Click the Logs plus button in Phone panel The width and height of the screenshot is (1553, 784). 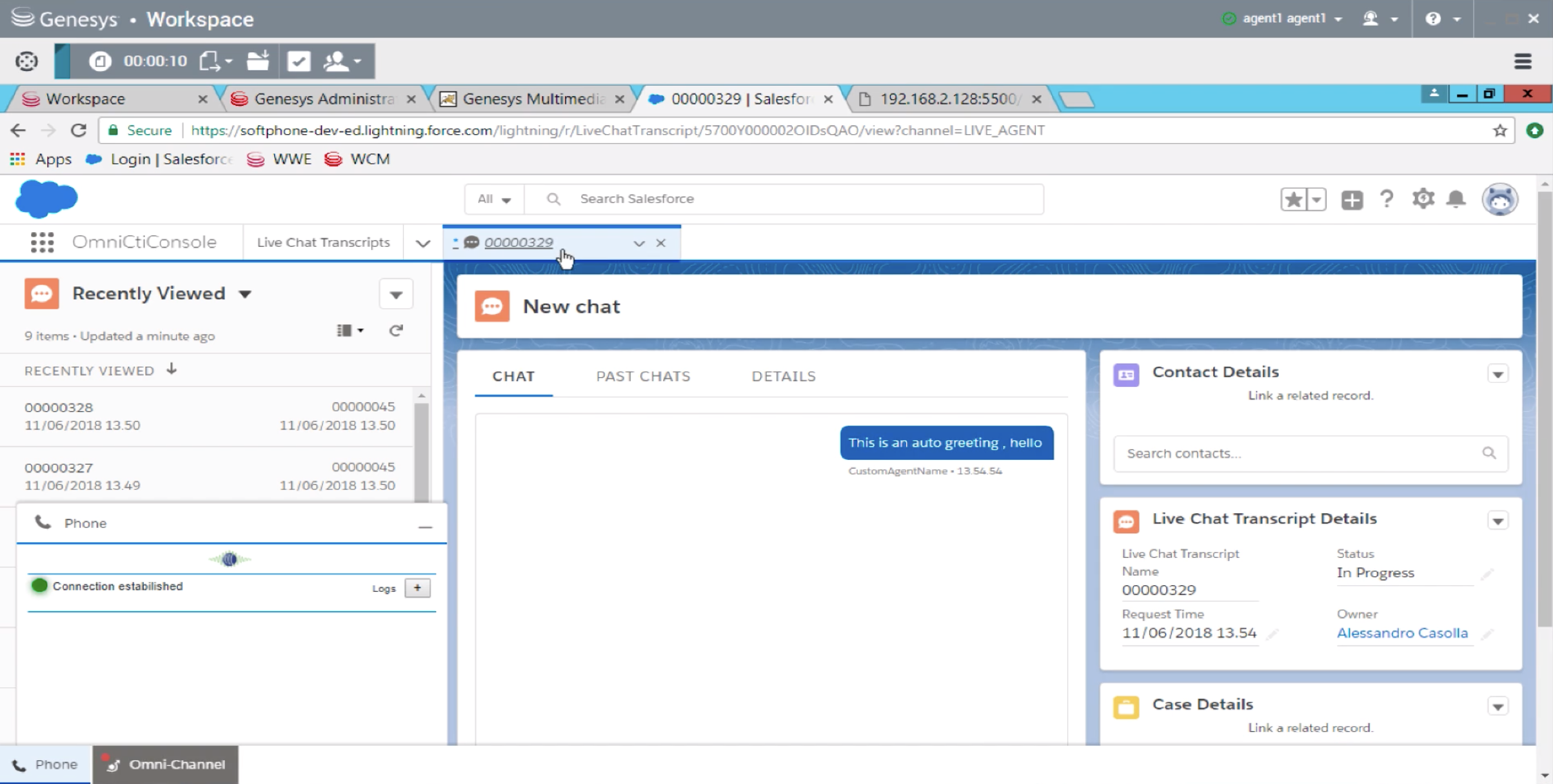[417, 587]
